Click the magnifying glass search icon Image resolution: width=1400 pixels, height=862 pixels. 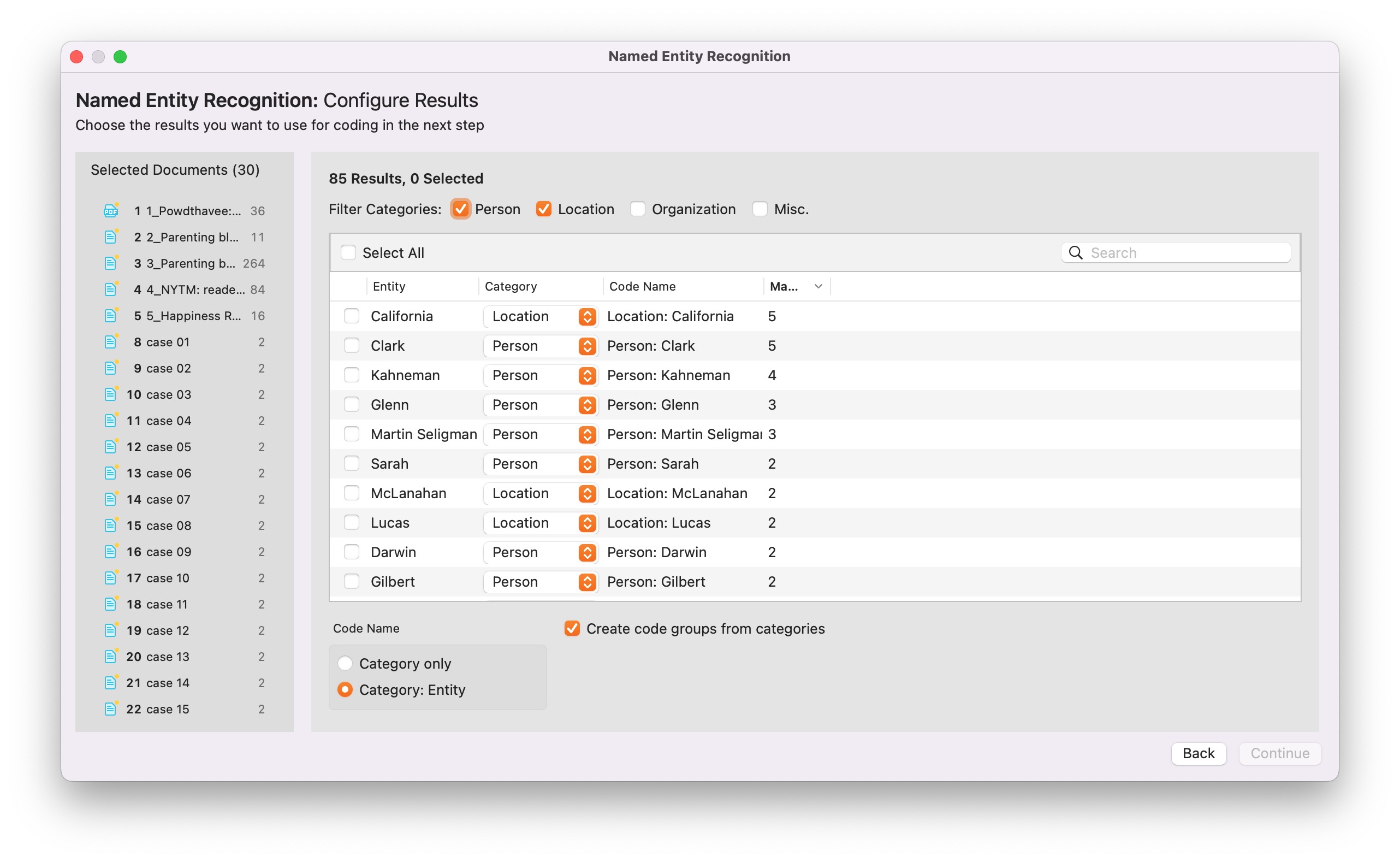1075,252
